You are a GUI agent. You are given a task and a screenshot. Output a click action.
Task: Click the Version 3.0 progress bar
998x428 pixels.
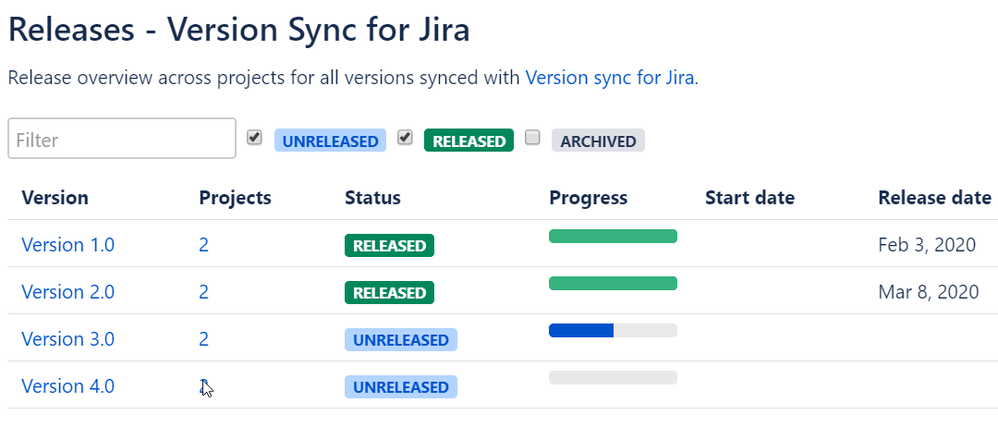tap(613, 331)
